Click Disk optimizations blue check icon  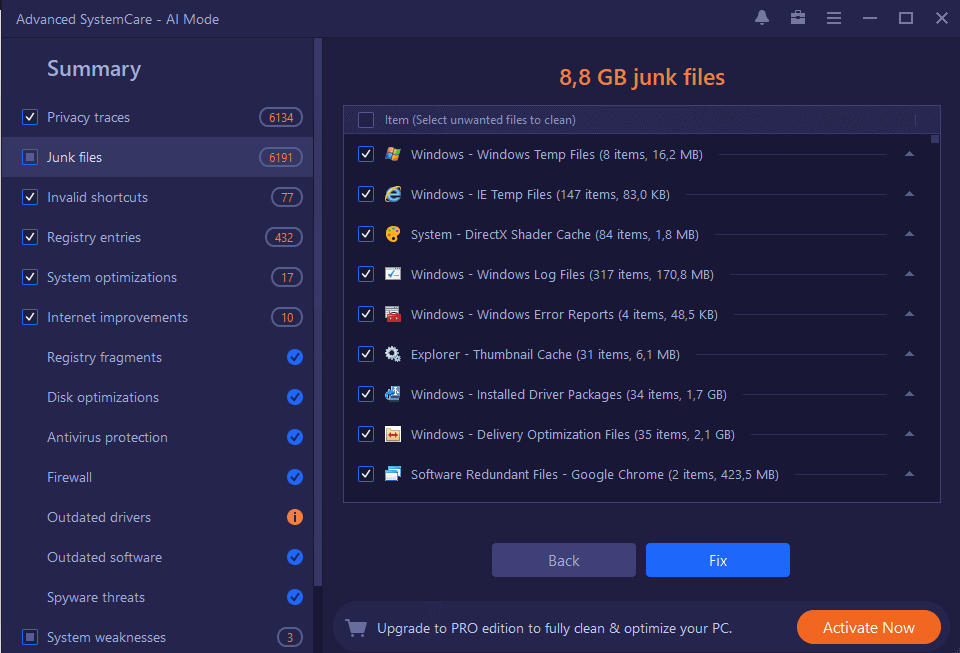pyautogui.click(x=294, y=397)
